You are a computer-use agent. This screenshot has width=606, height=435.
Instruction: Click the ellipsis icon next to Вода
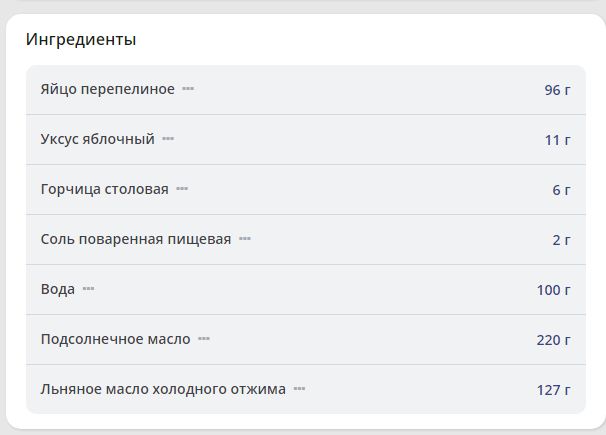[88, 289]
